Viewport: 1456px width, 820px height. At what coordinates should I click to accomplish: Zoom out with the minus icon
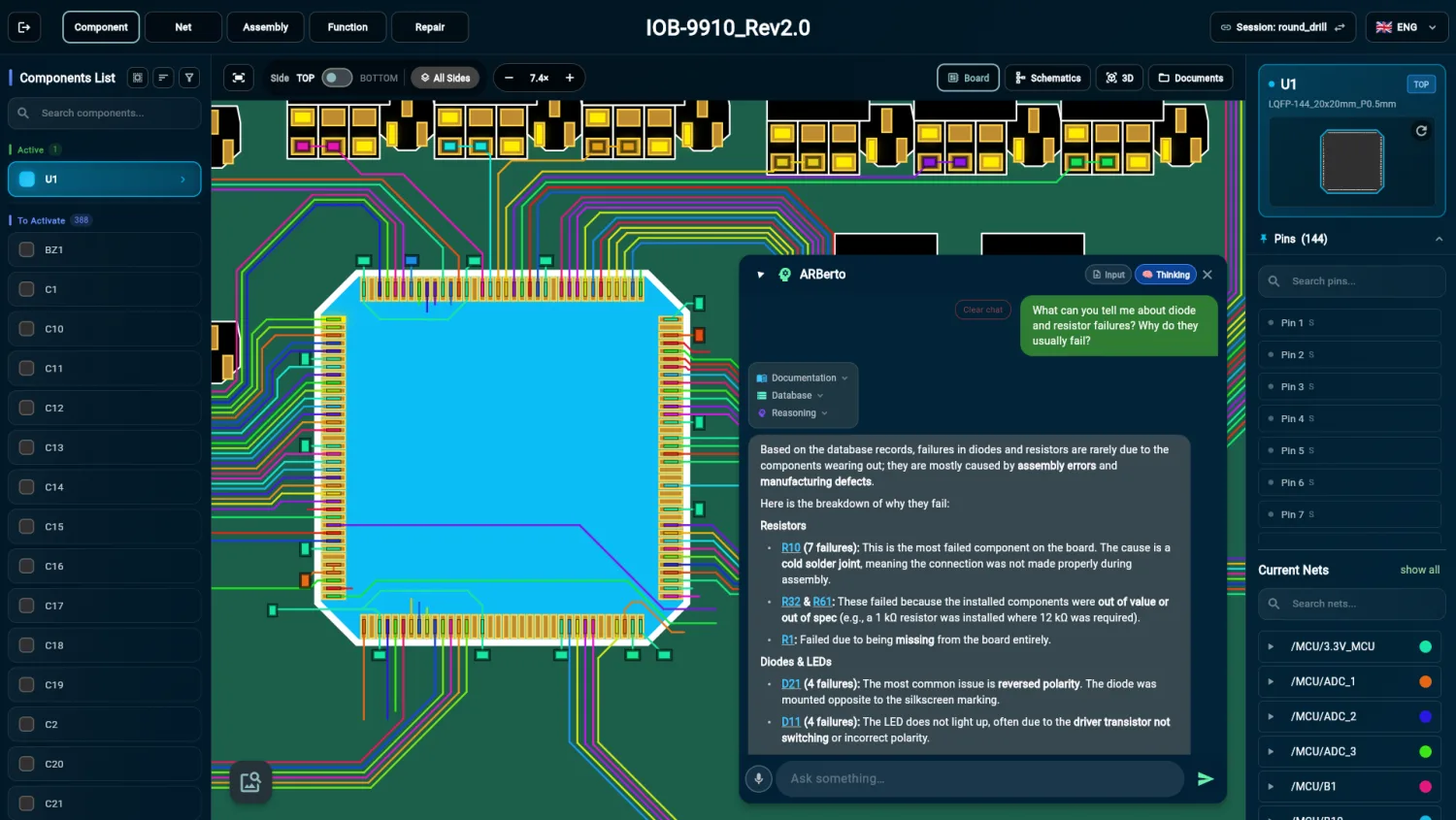click(509, 78)
